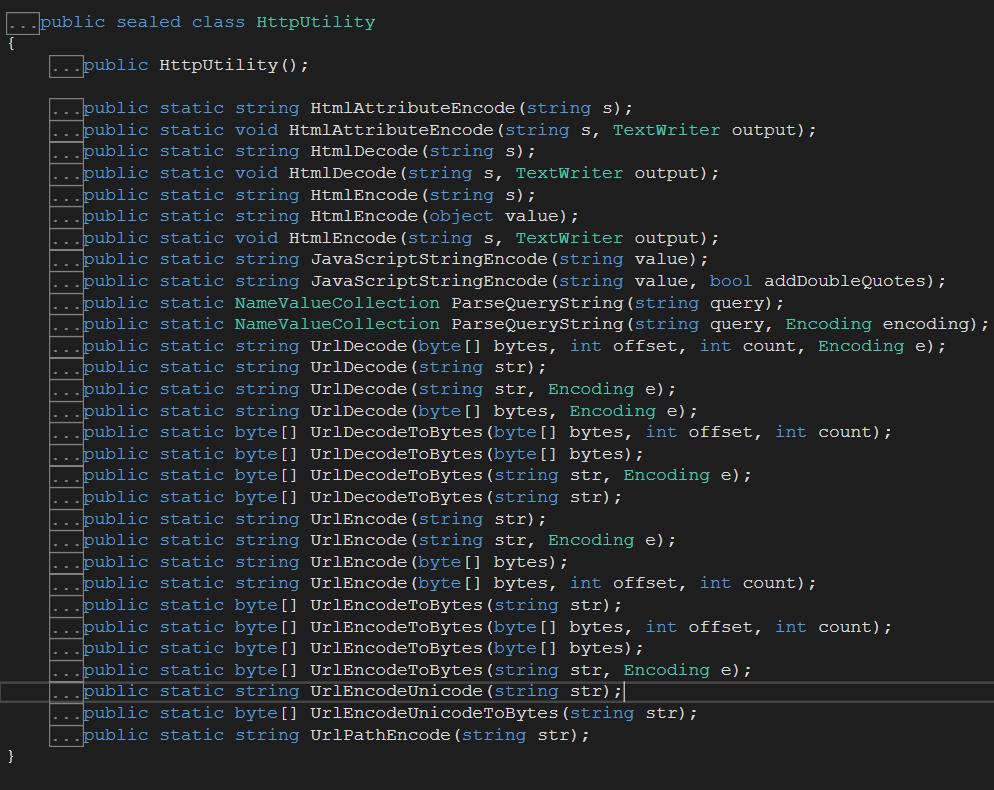Expand collapsed block before HttpUtility class declaration
The height and width of the screenshot is (790, 994).
[x=22, y=22]
